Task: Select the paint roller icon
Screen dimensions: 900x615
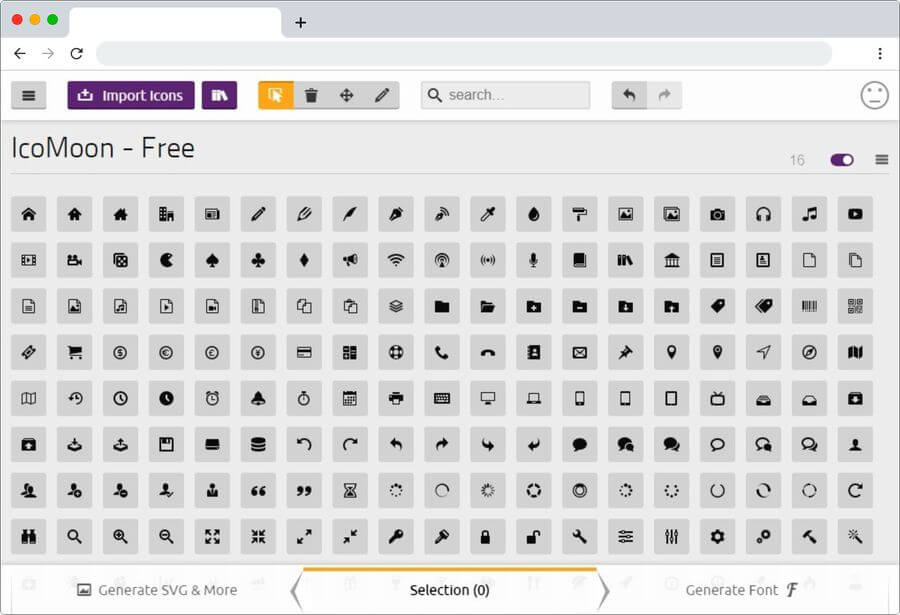Action: pos(580,214)
